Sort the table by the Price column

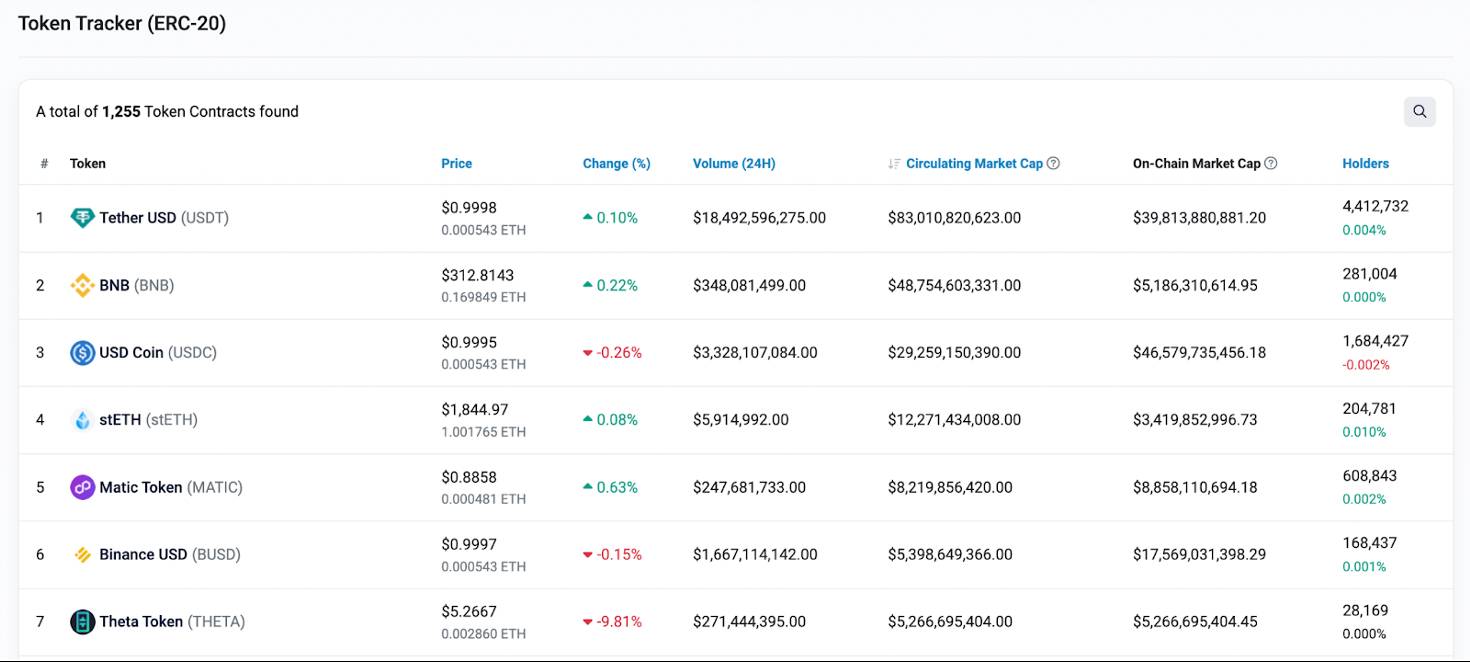tap(456, 163)
